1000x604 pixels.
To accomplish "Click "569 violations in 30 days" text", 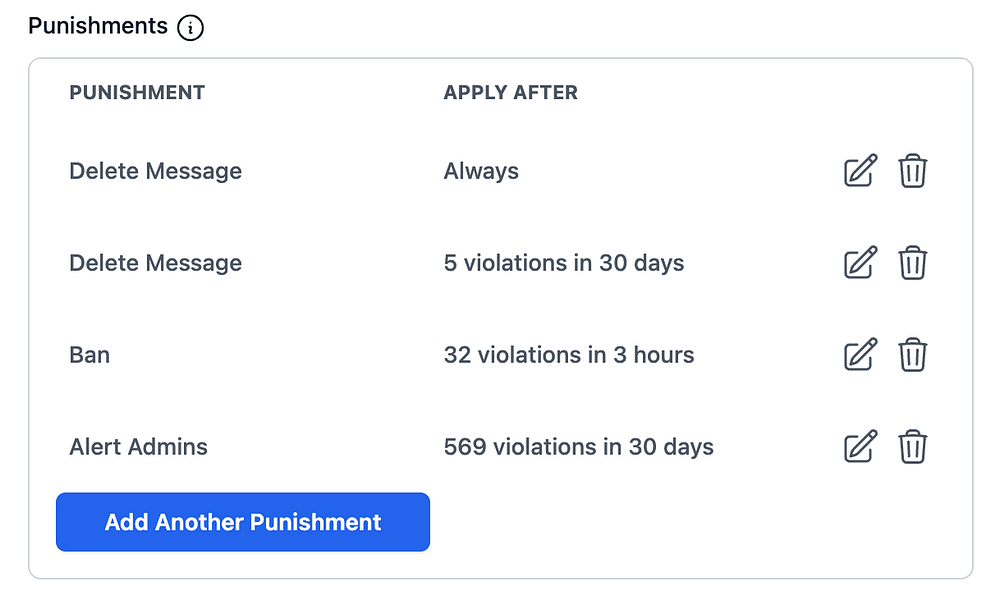I will 578,446.
